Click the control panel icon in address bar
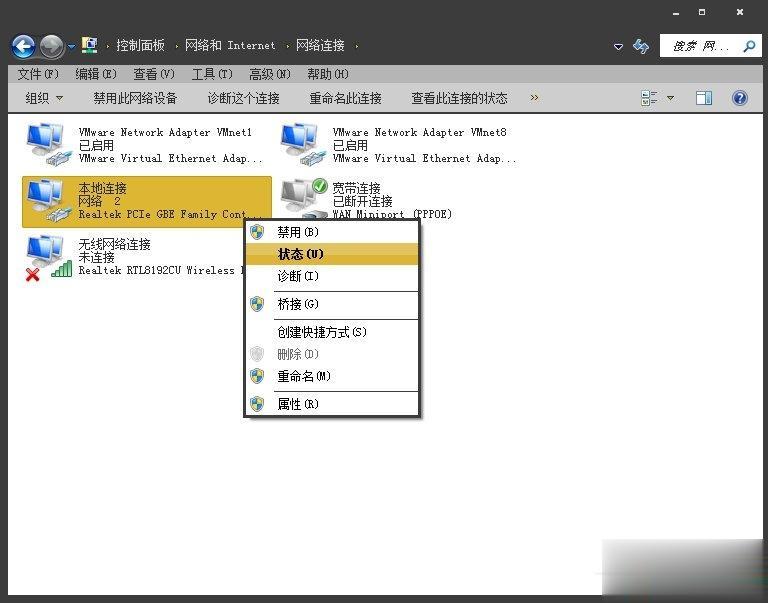 89,46
